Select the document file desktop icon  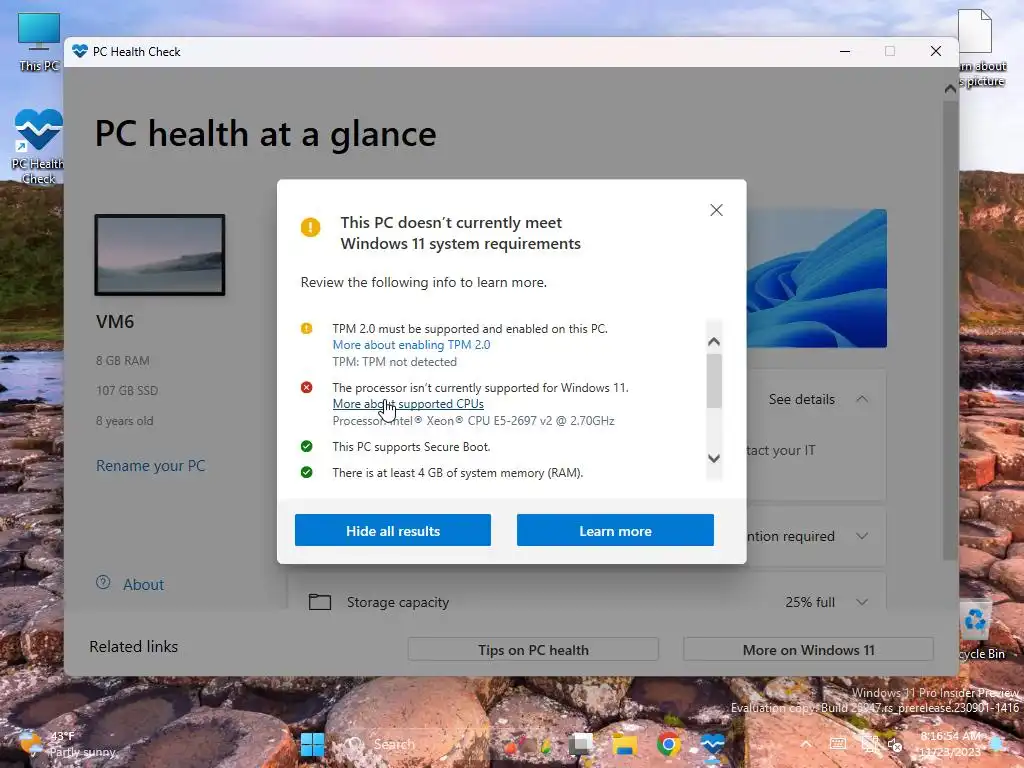point(980,49)
